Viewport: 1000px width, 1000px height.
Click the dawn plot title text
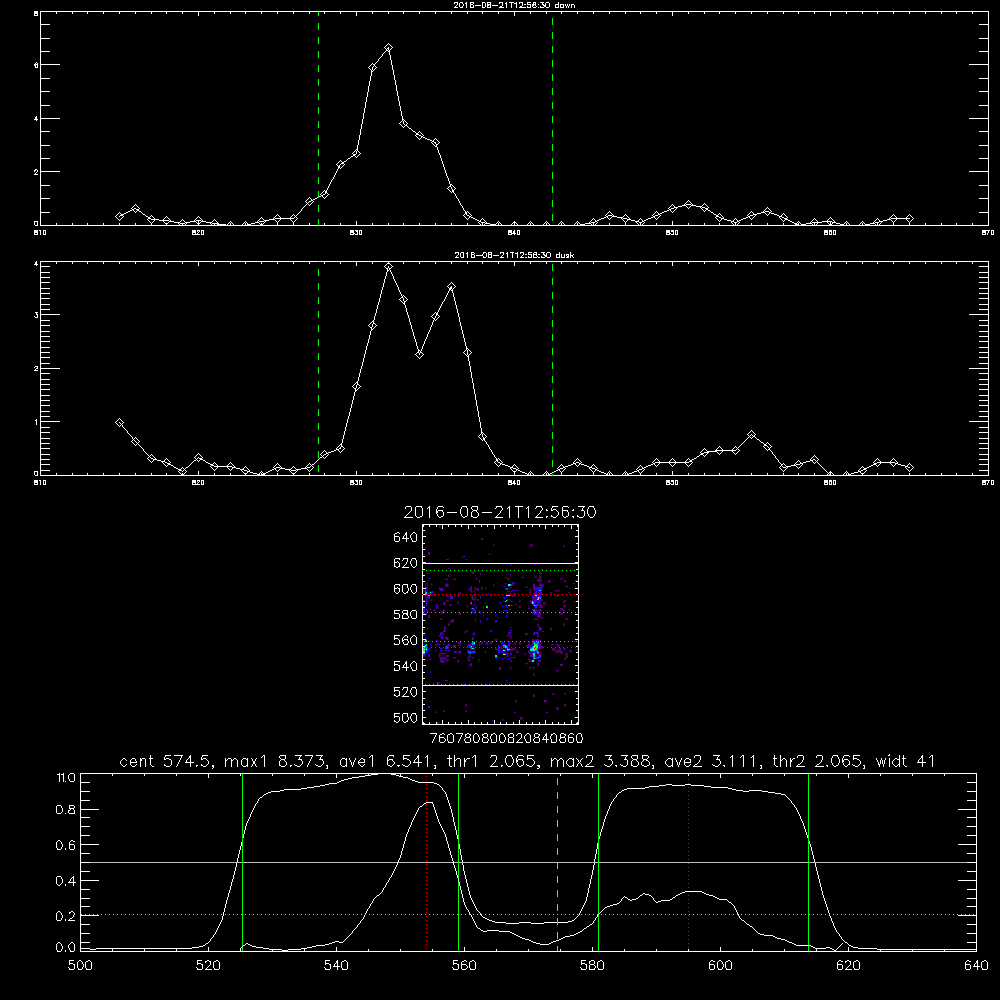(x=514, y=4)
